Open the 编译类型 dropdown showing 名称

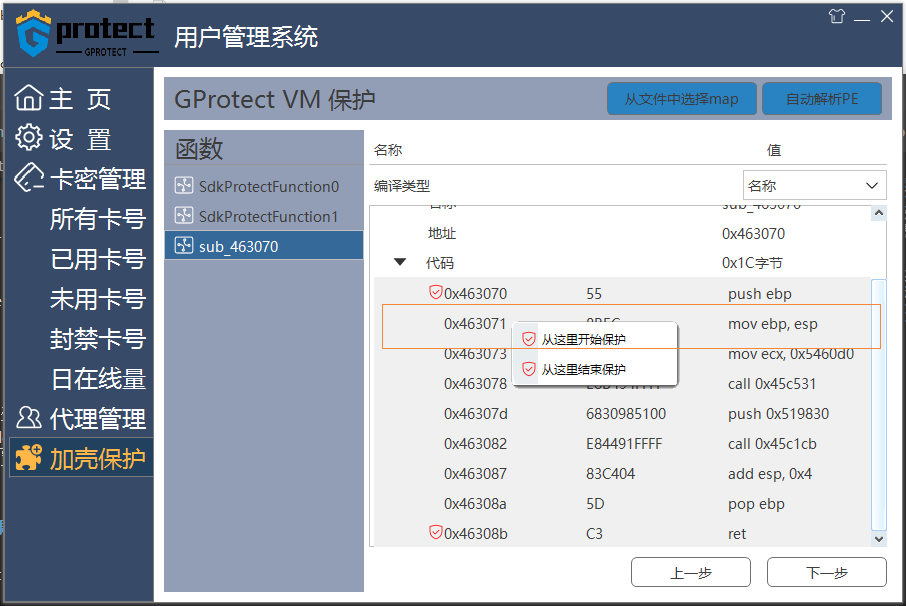(814, 185)
